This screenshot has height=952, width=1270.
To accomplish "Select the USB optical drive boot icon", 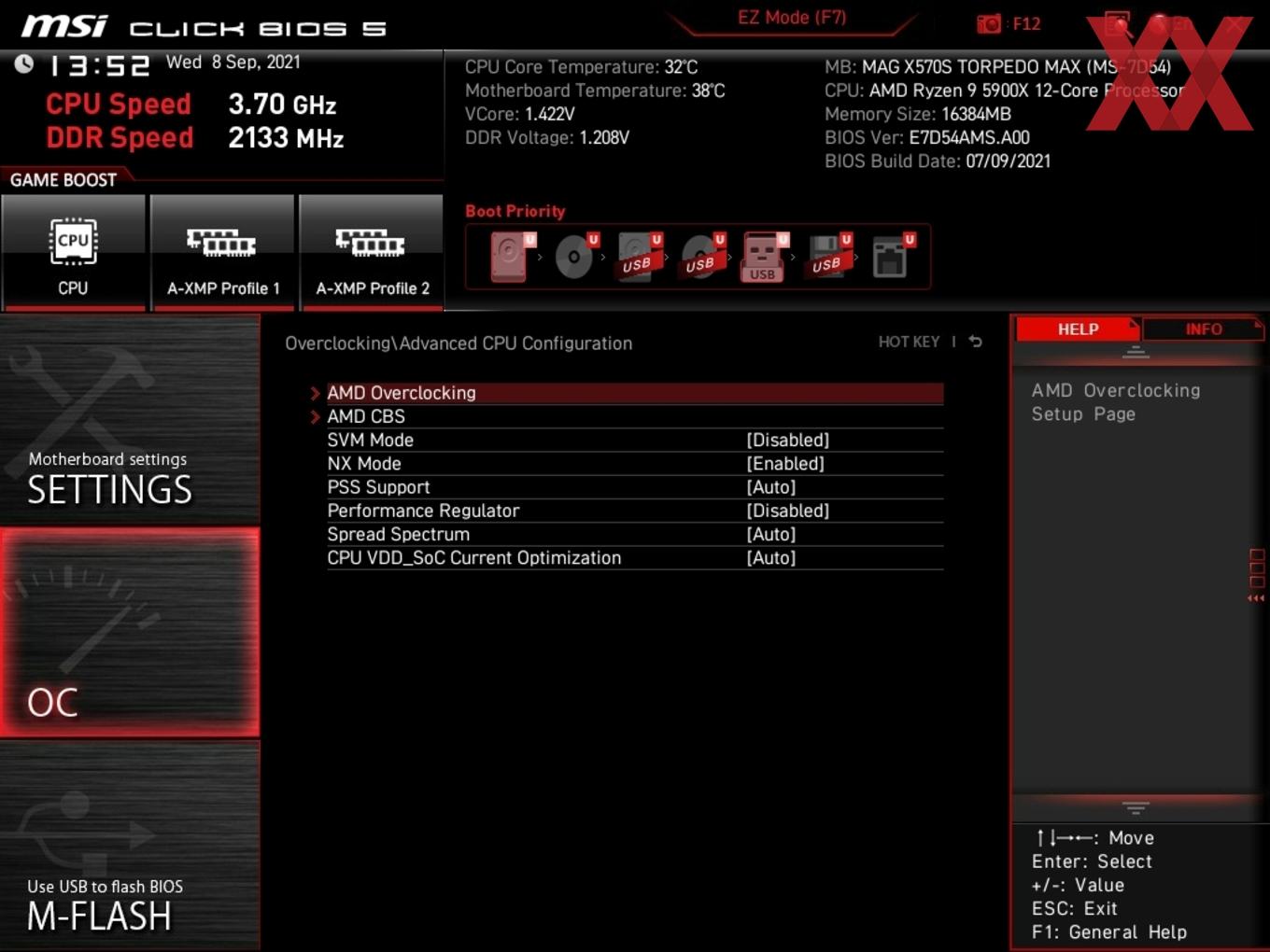I will click(x=703, y=256).
